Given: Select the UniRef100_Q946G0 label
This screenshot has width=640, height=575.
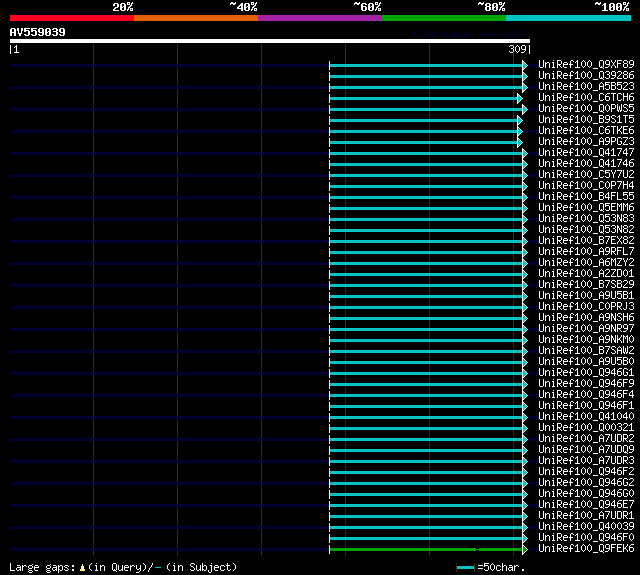Looking at the screenshot, I should click(586, 494).
